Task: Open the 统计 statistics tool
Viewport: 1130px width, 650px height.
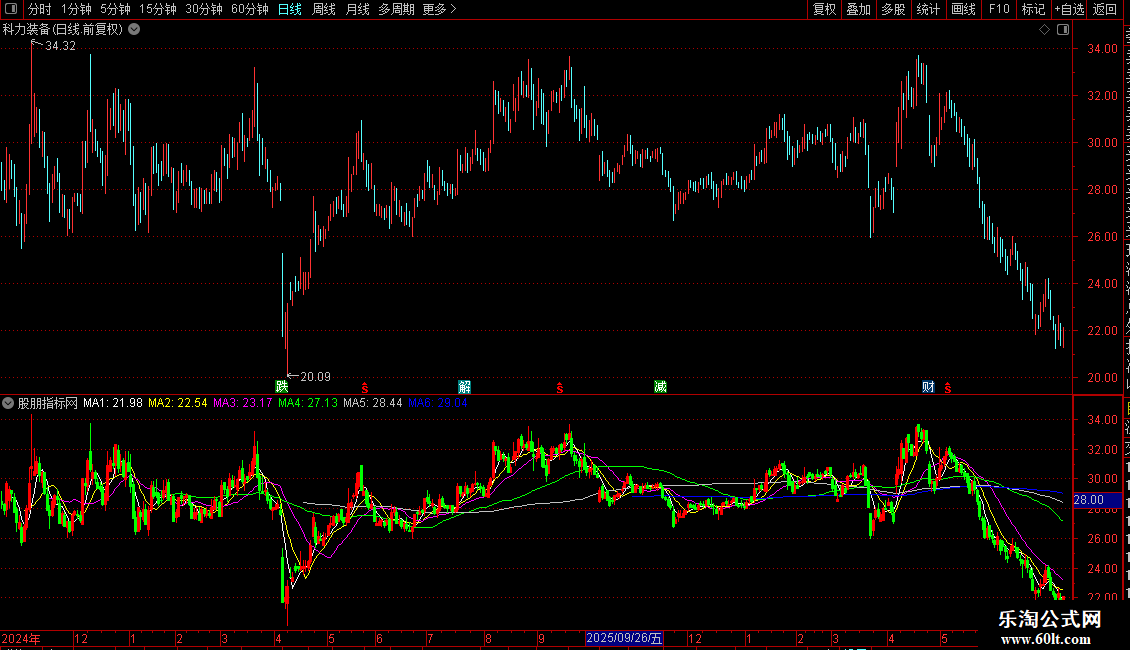Action: coord(927,9)
